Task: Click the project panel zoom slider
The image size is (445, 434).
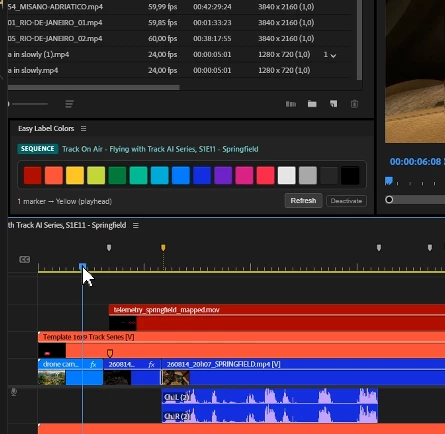Action: click(28, 104)
